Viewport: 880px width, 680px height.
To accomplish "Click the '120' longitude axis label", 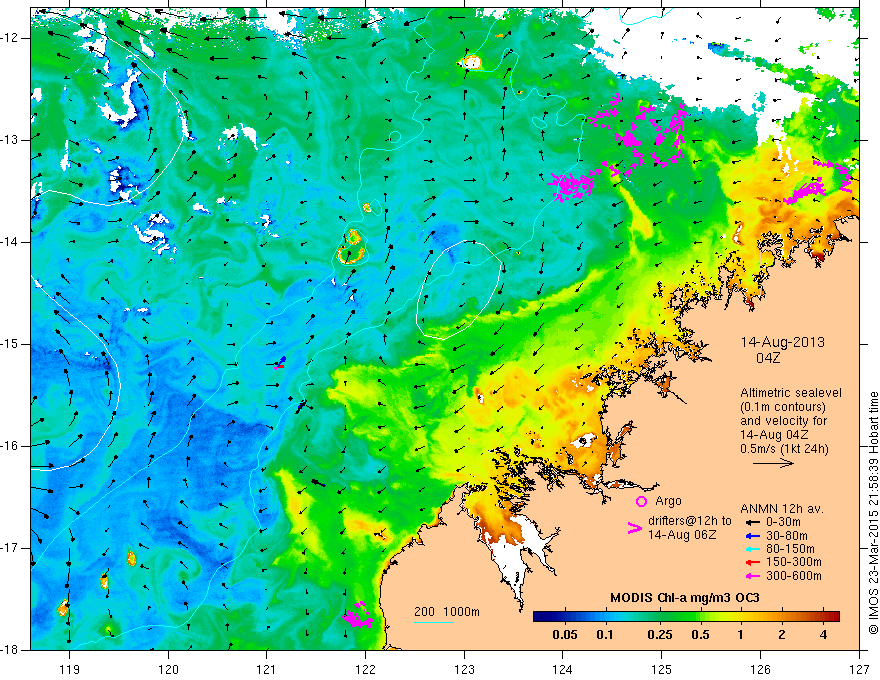I will click(168, 669).
